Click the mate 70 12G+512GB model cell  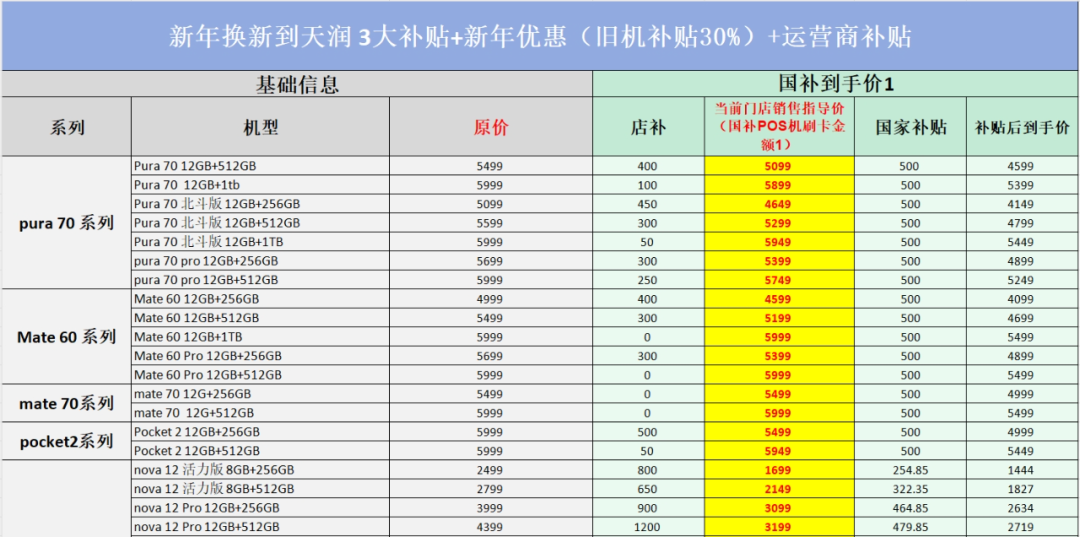260,413
